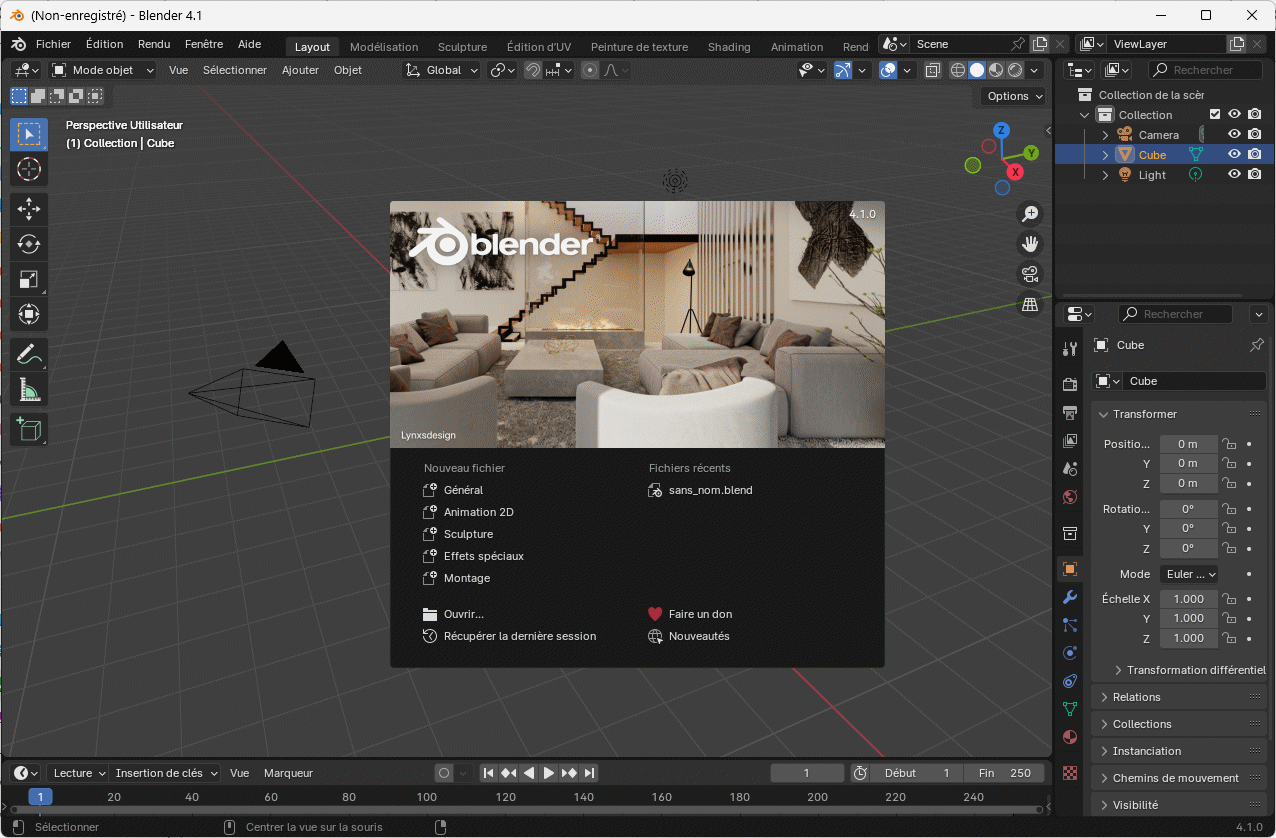Open the Édition menu
1276x838 pixels.
104,44
